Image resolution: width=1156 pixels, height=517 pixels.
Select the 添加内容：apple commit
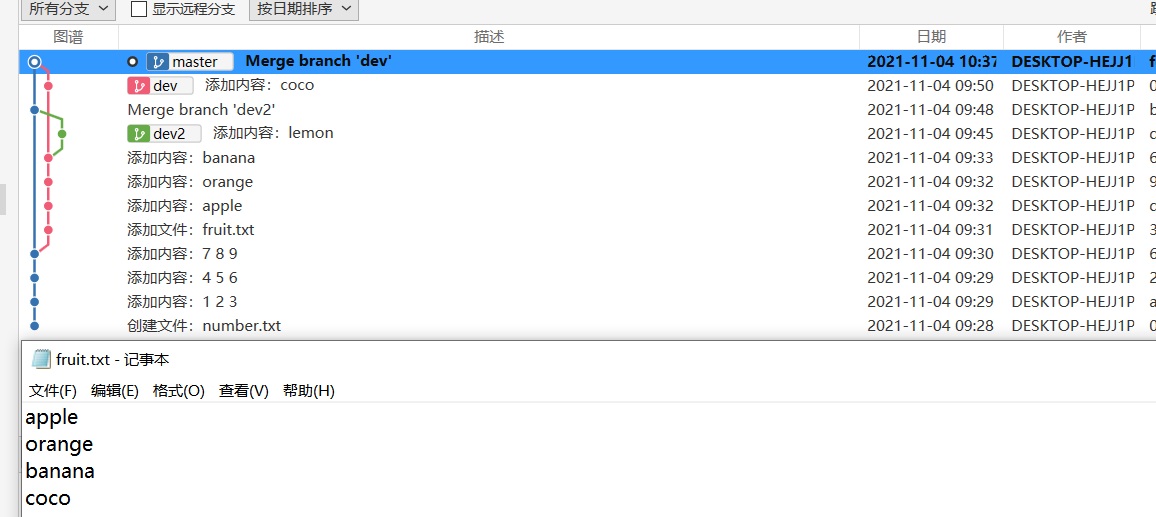588,206
